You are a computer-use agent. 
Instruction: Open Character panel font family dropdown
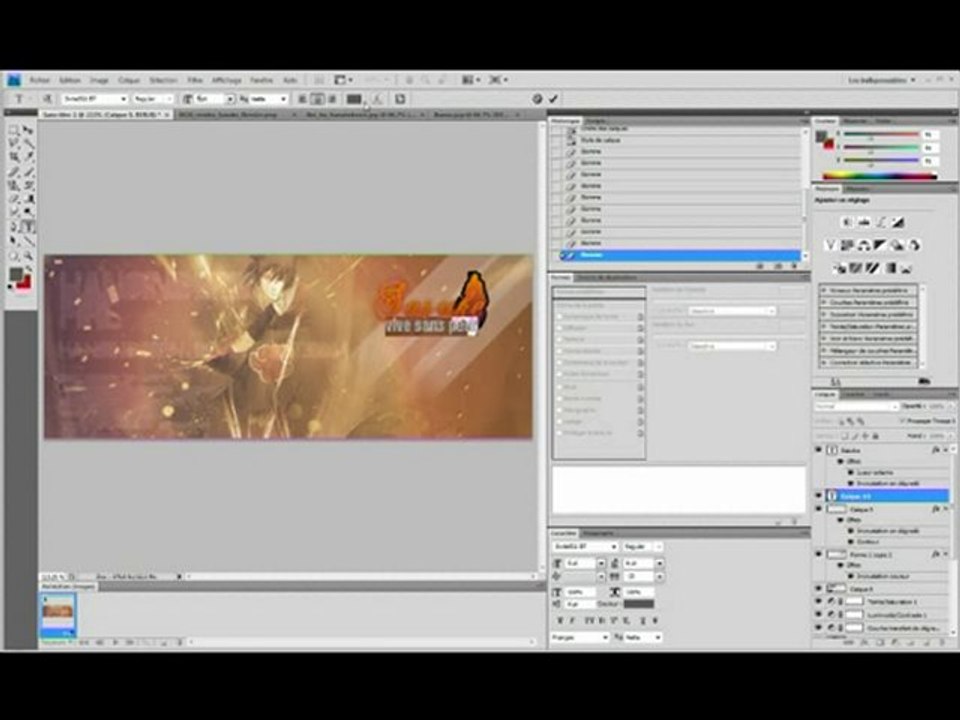tap(585, 546)
